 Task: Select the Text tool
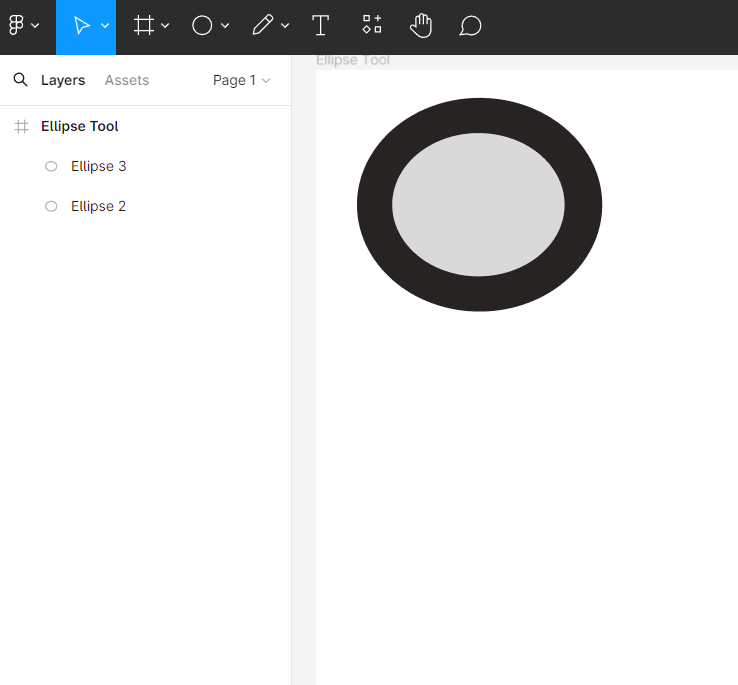[321, 25]
